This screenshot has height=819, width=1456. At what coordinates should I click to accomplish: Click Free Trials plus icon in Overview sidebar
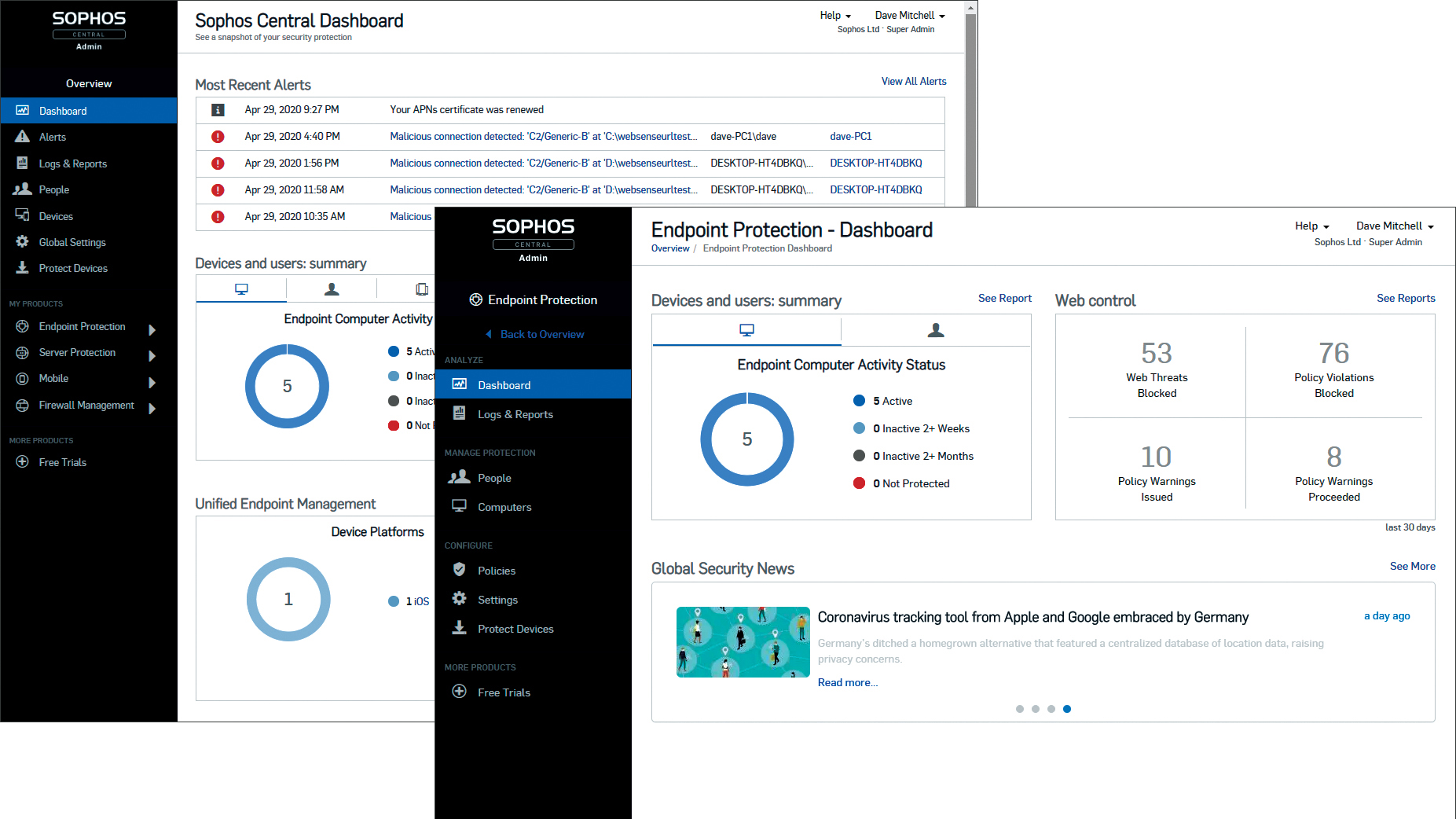coord(23,462)
